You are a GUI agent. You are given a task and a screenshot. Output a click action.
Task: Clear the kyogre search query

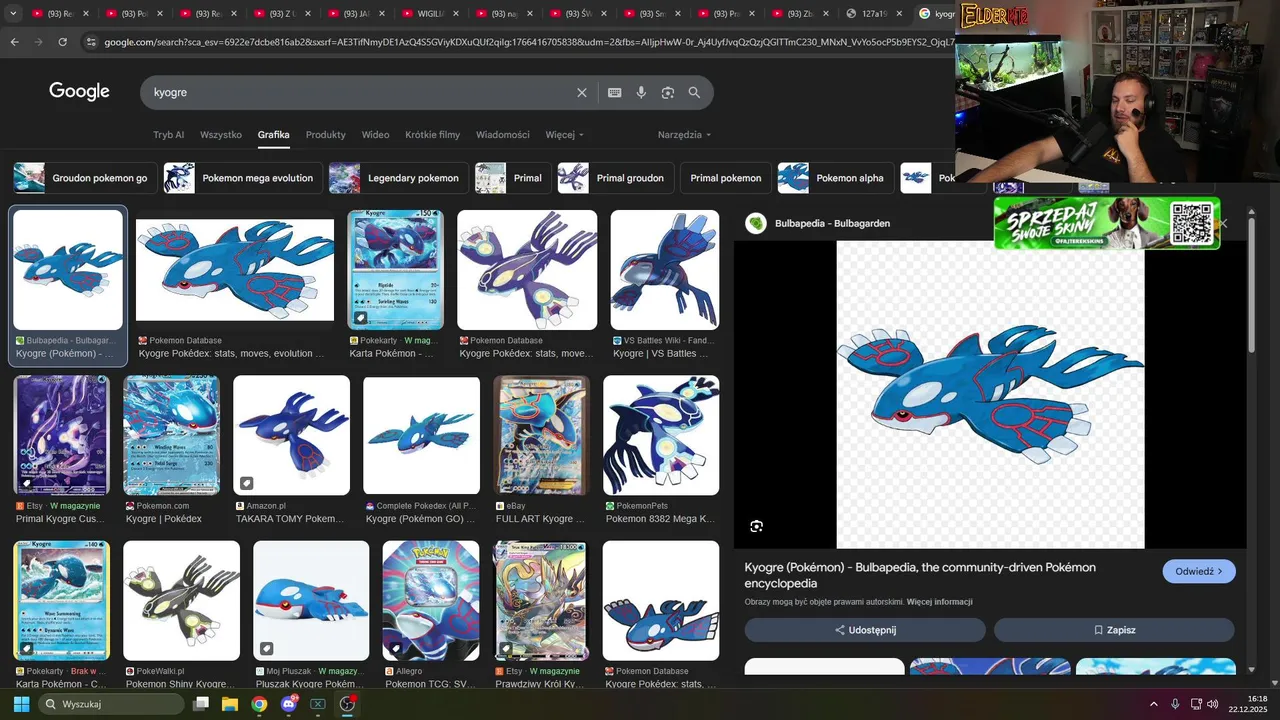pyautogui.click(x=582, y=92)
